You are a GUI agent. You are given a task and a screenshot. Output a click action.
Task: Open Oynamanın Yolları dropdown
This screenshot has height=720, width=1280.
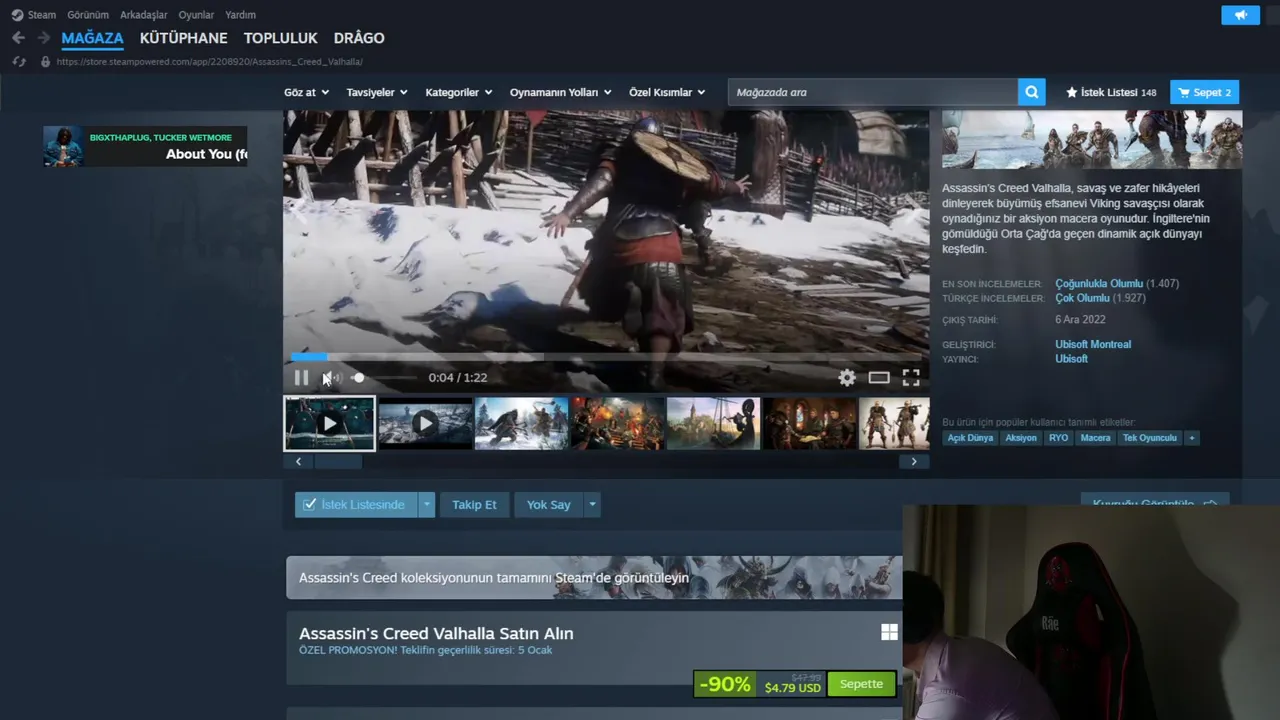click(561, 92)
